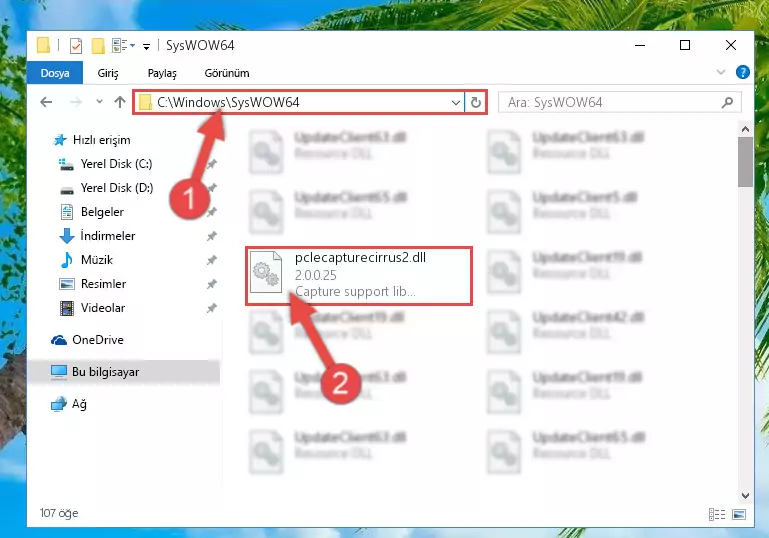Expand the address bar history dropdown

tap(456, 102)
